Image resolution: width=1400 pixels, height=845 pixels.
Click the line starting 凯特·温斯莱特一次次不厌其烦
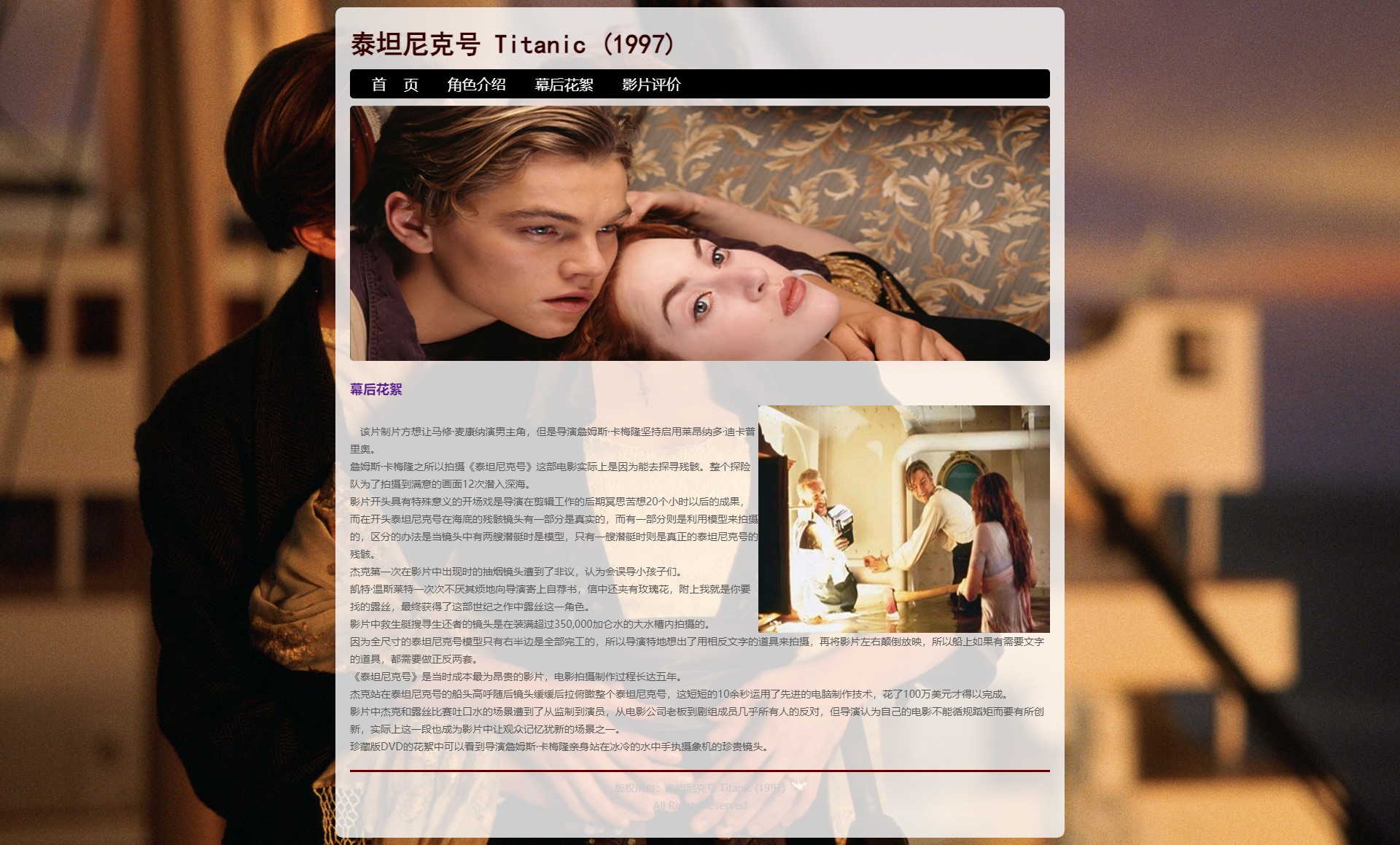click(x=551, y=598)
